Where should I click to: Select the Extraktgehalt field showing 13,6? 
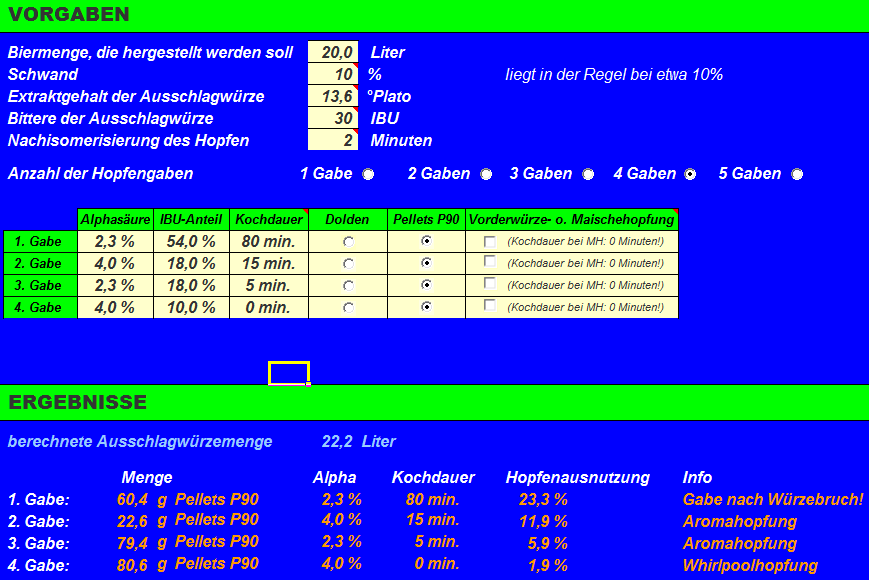[x=332, y=96]
